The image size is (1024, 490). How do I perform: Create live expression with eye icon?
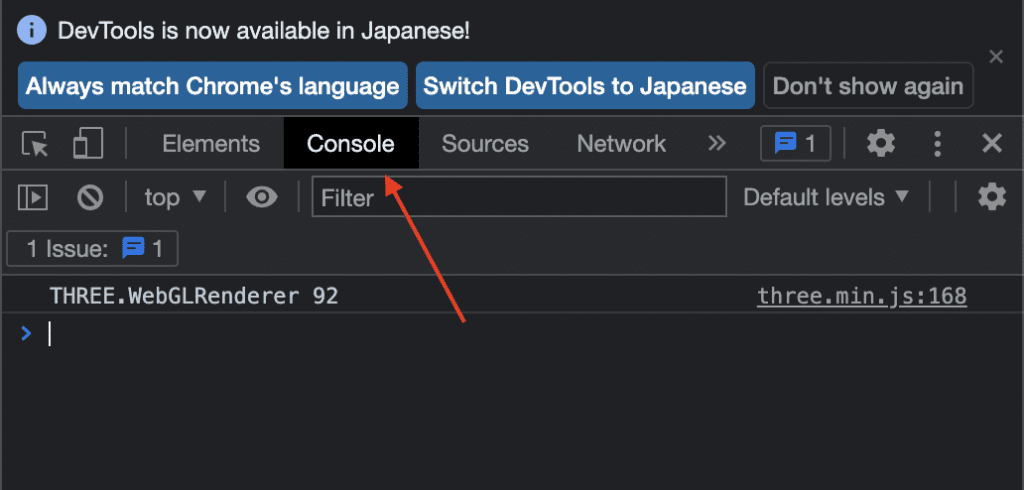click(x=262, y=197)
